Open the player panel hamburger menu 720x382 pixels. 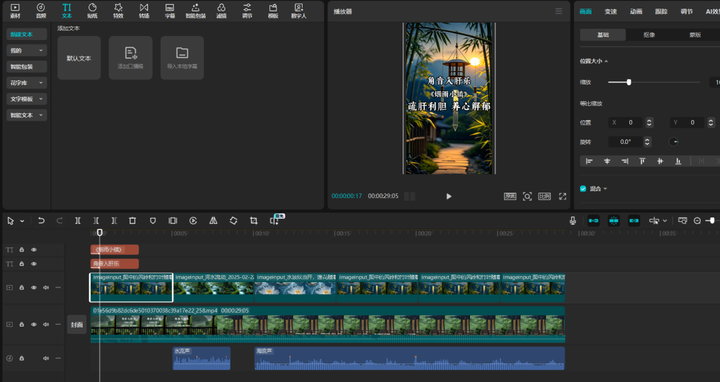558,11
